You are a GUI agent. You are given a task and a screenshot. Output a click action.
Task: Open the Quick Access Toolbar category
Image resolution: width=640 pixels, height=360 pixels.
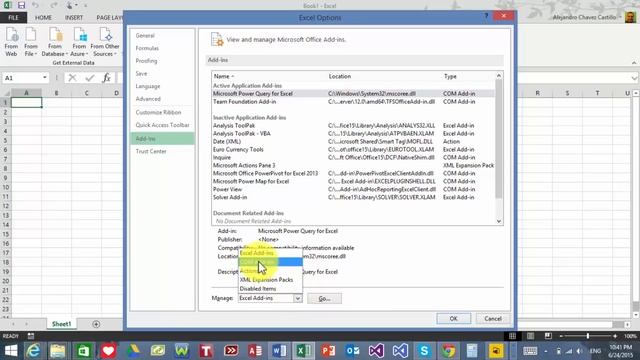coord(162,125)
